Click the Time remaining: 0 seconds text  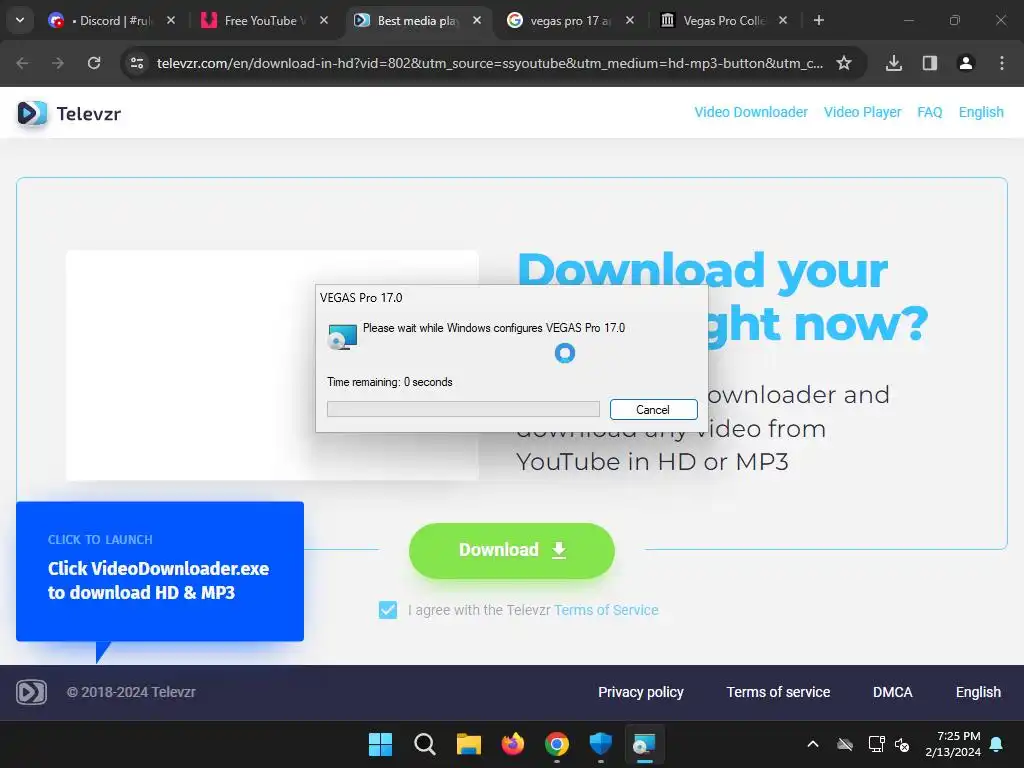tap(390, 382)
